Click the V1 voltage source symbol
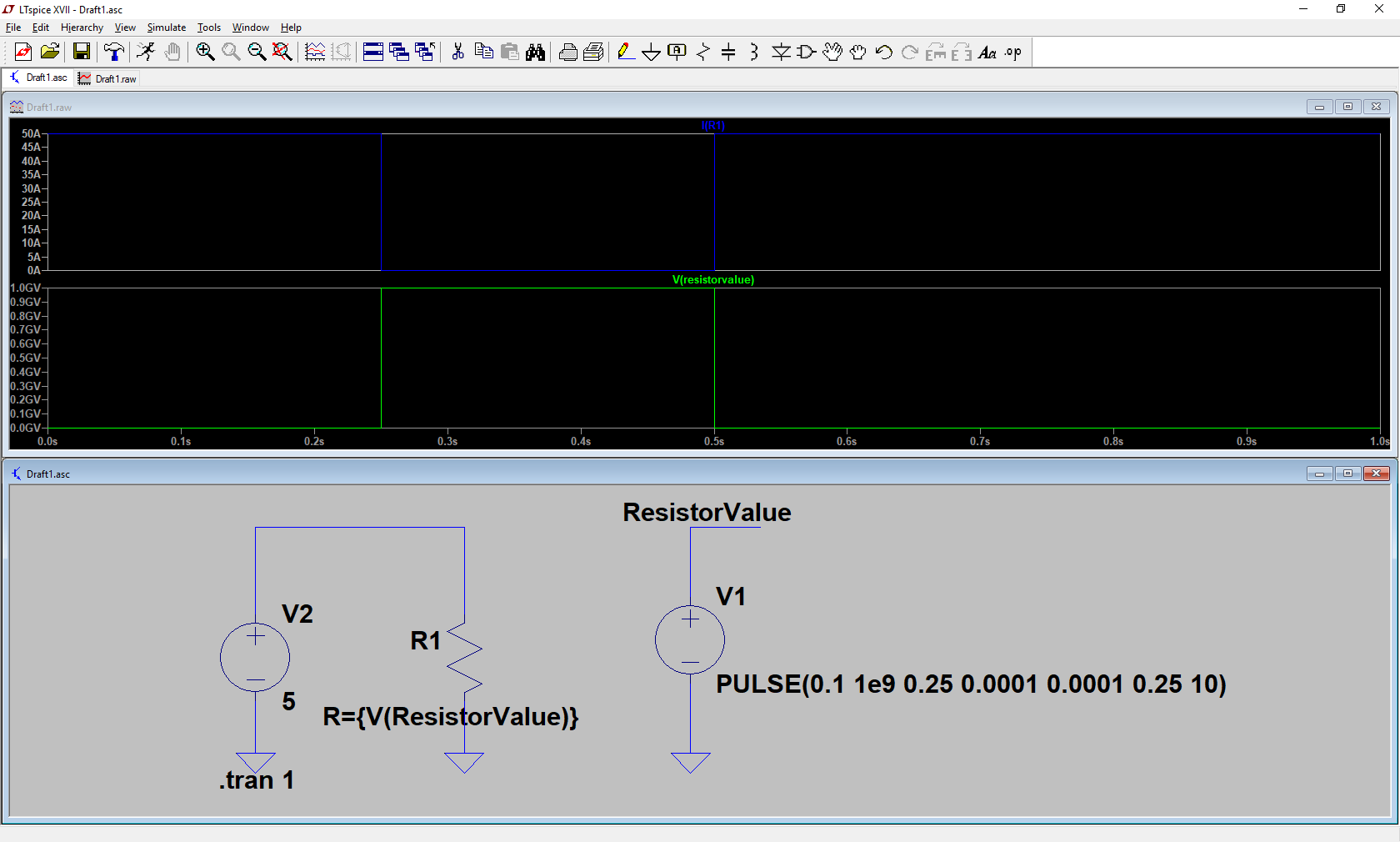This screenshot has height=842, width=1400. (690, 639)
